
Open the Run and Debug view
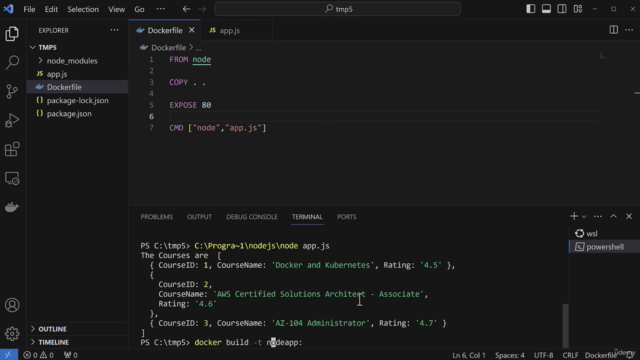point(12,120)
